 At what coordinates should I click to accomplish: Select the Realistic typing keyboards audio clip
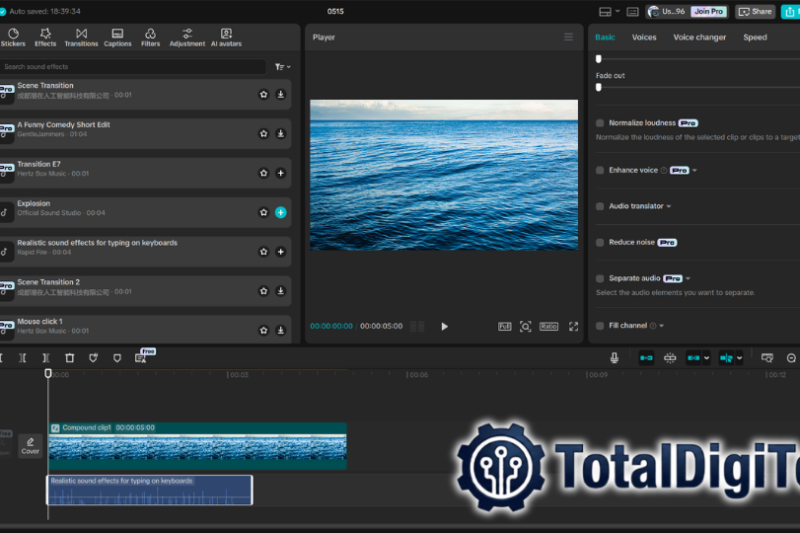[x=149, y=490]
